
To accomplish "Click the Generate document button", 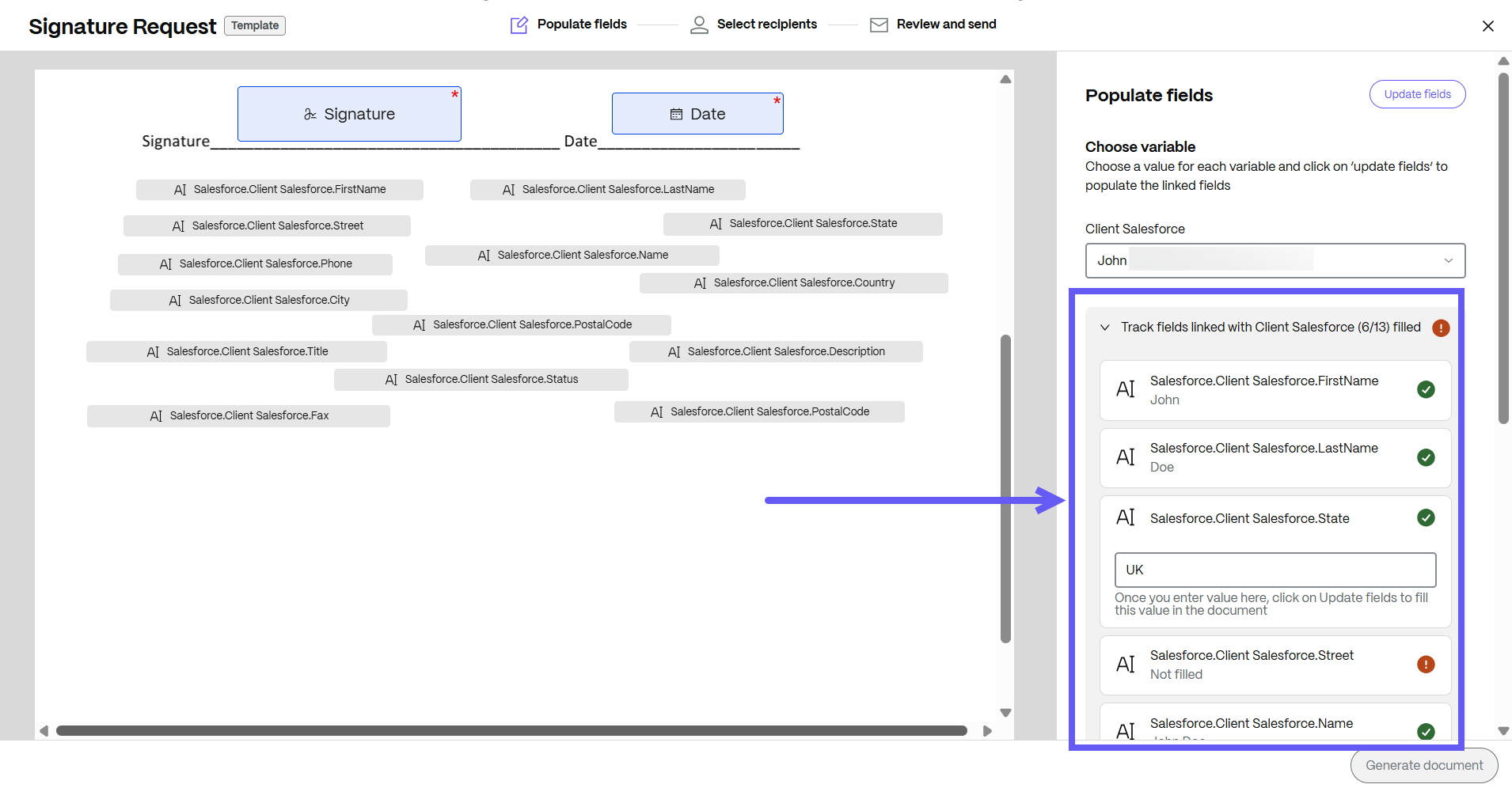I will [1424, 765].
